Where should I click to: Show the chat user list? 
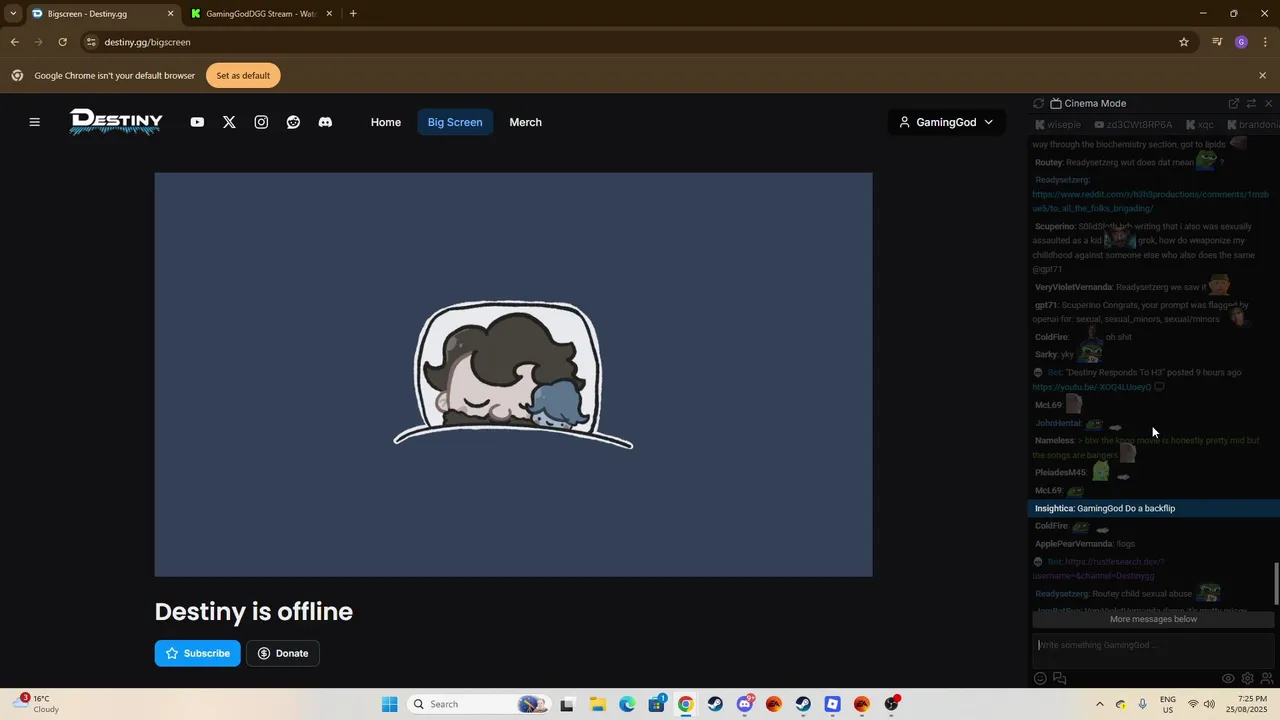[1267, 679]
